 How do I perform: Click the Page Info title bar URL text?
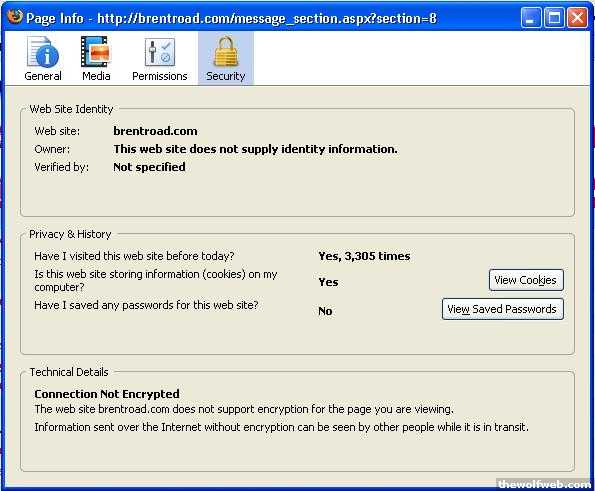(267, 18)
